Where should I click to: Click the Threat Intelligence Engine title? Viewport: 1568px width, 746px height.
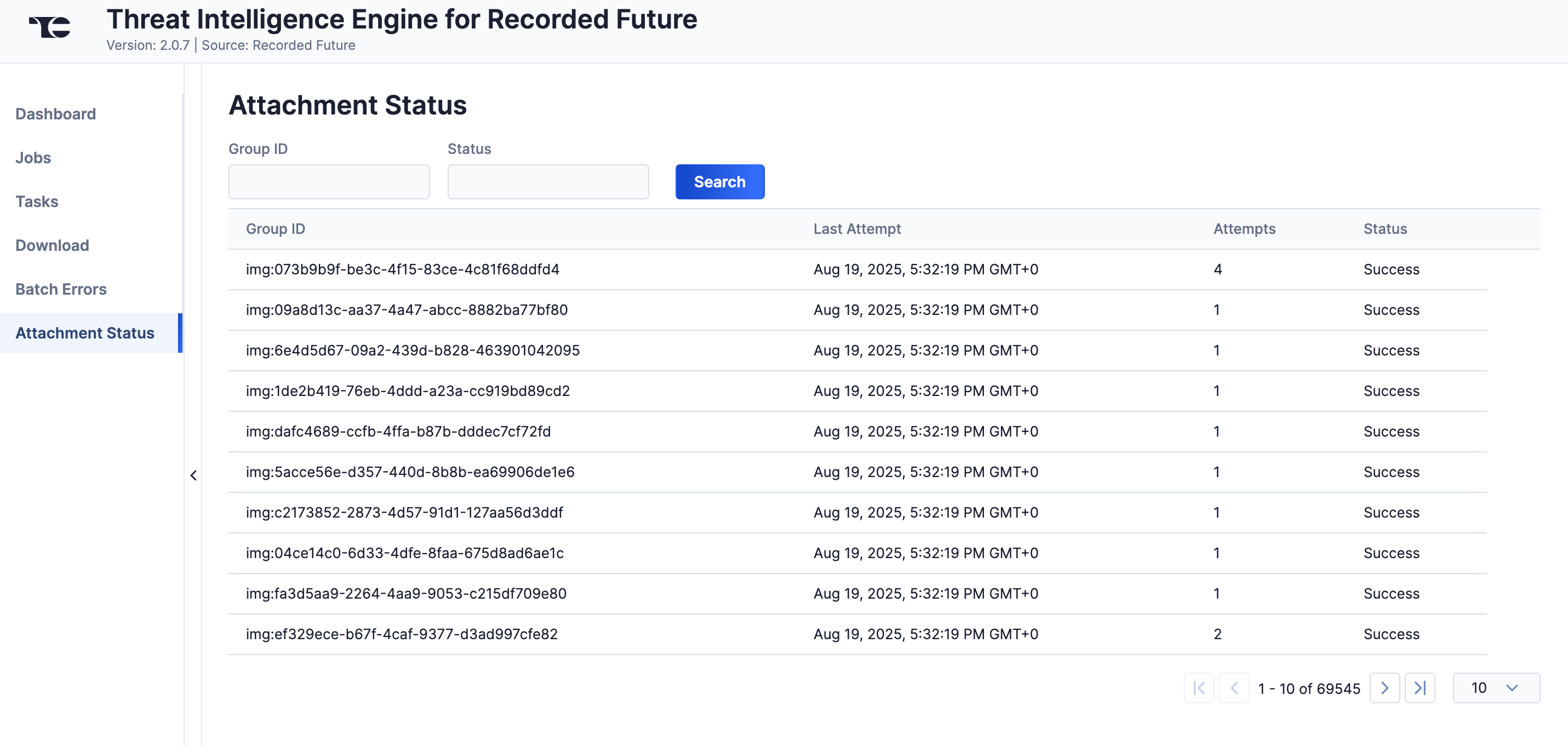click(x=402, y=19)
